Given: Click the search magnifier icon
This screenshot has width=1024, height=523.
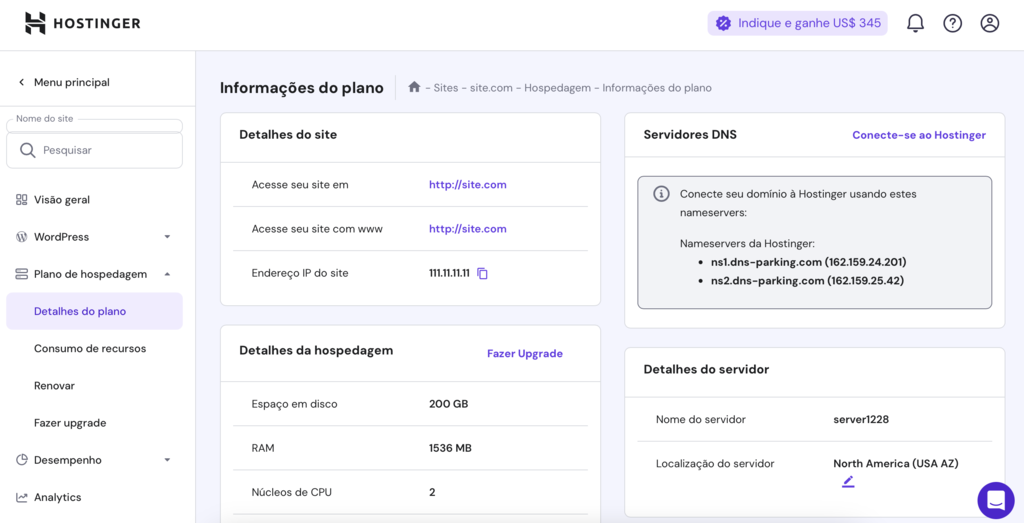Looking at the screenshot, I should click(27, 150).
